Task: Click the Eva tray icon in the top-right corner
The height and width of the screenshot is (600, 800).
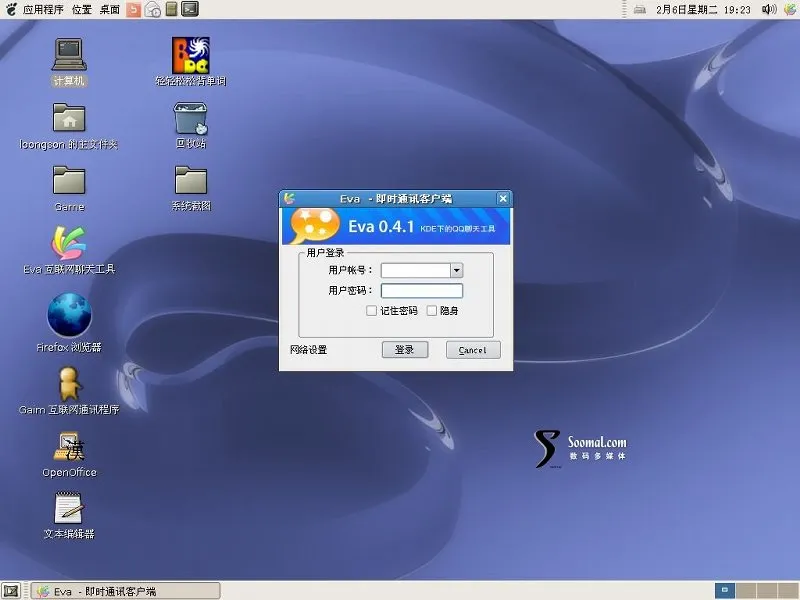Action: (790, 9)
